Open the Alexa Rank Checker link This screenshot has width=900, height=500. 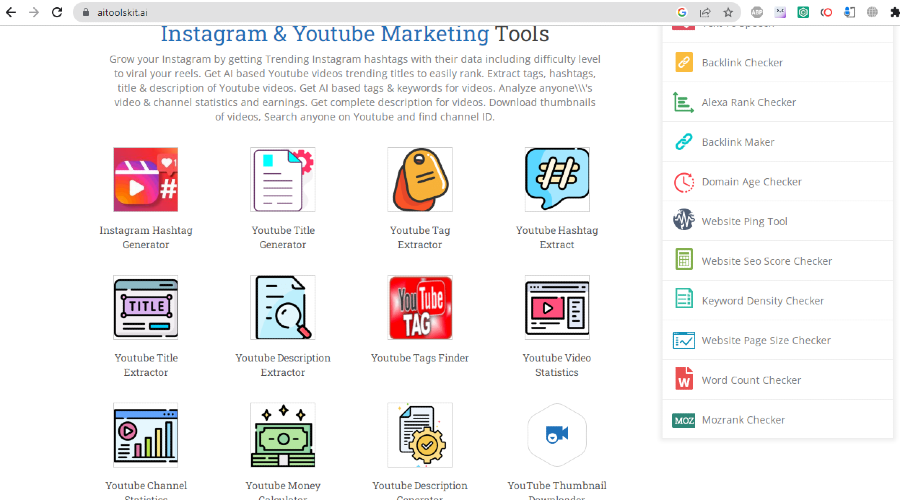[748, 102]
